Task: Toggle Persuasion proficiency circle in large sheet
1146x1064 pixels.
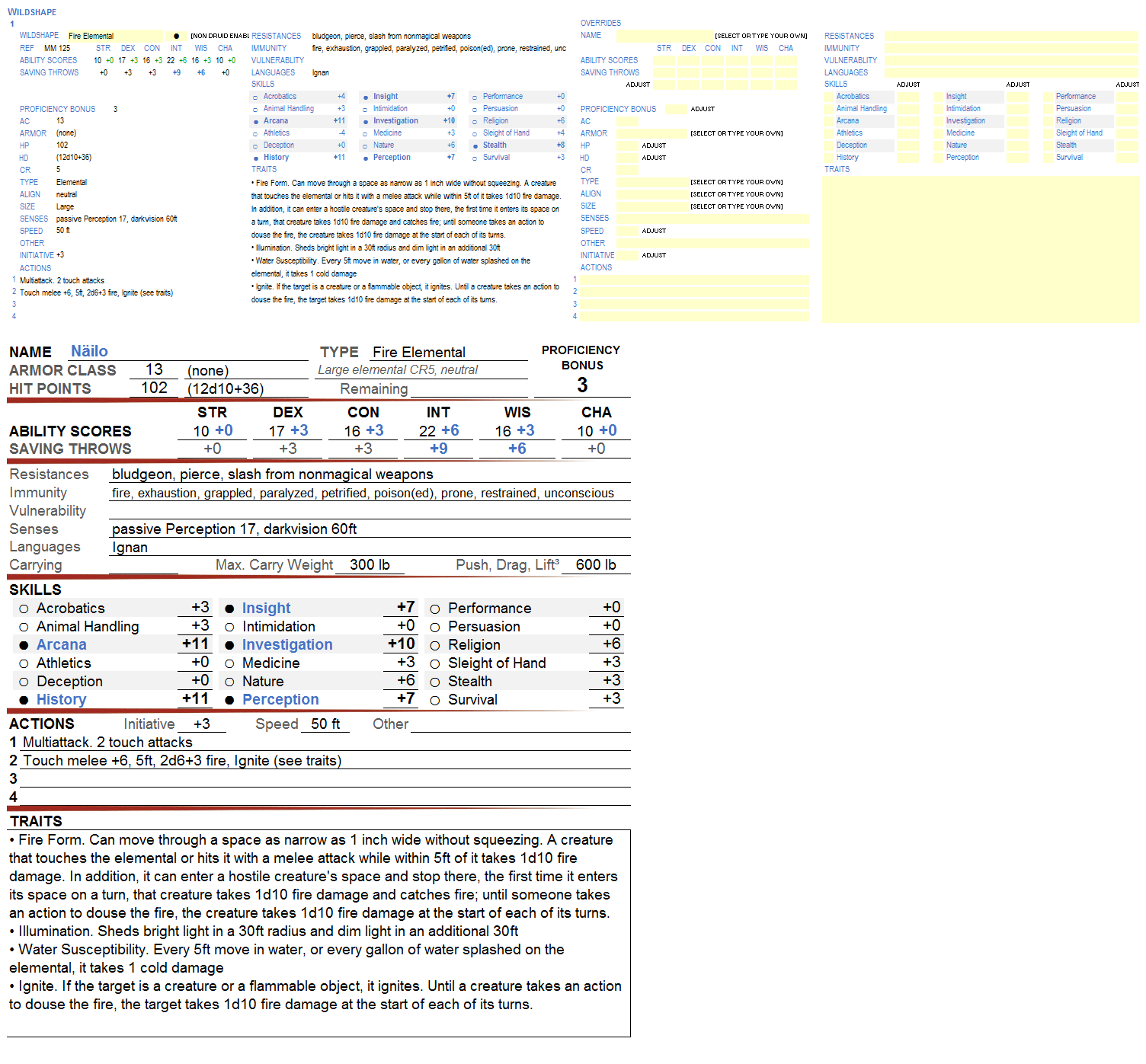Action: [x=435, y=628]
